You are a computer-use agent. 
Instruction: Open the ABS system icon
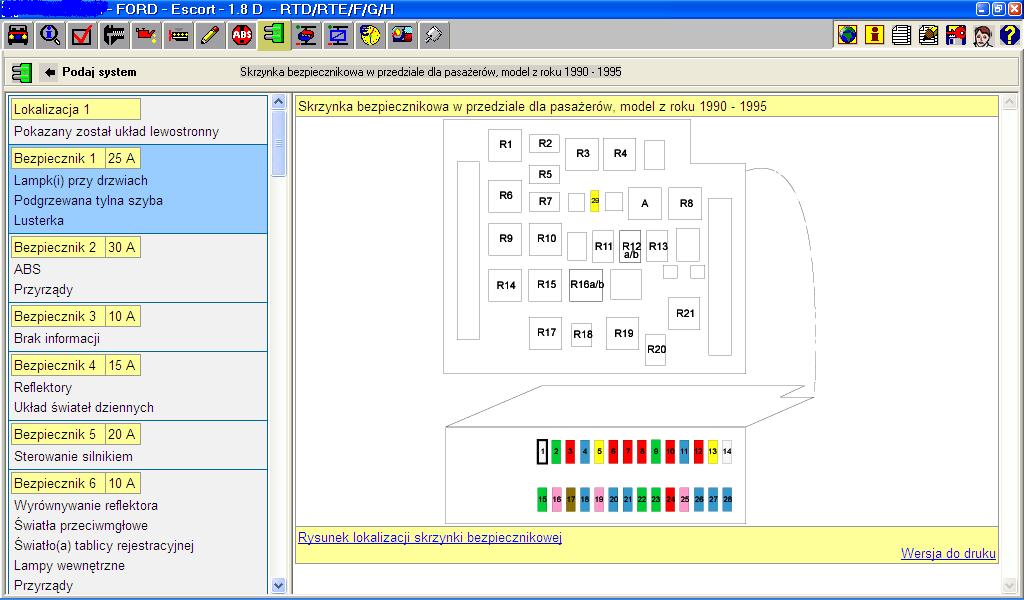(241, 36)
